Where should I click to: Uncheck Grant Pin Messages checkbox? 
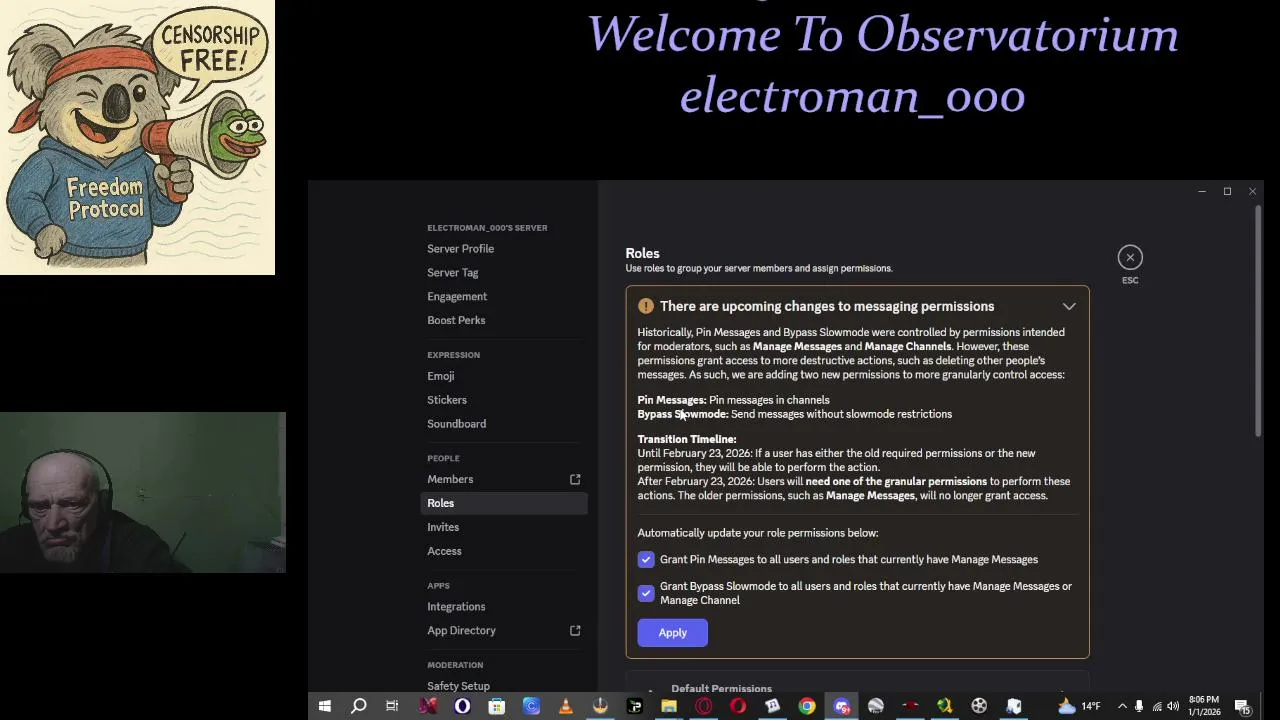point(646,560)
